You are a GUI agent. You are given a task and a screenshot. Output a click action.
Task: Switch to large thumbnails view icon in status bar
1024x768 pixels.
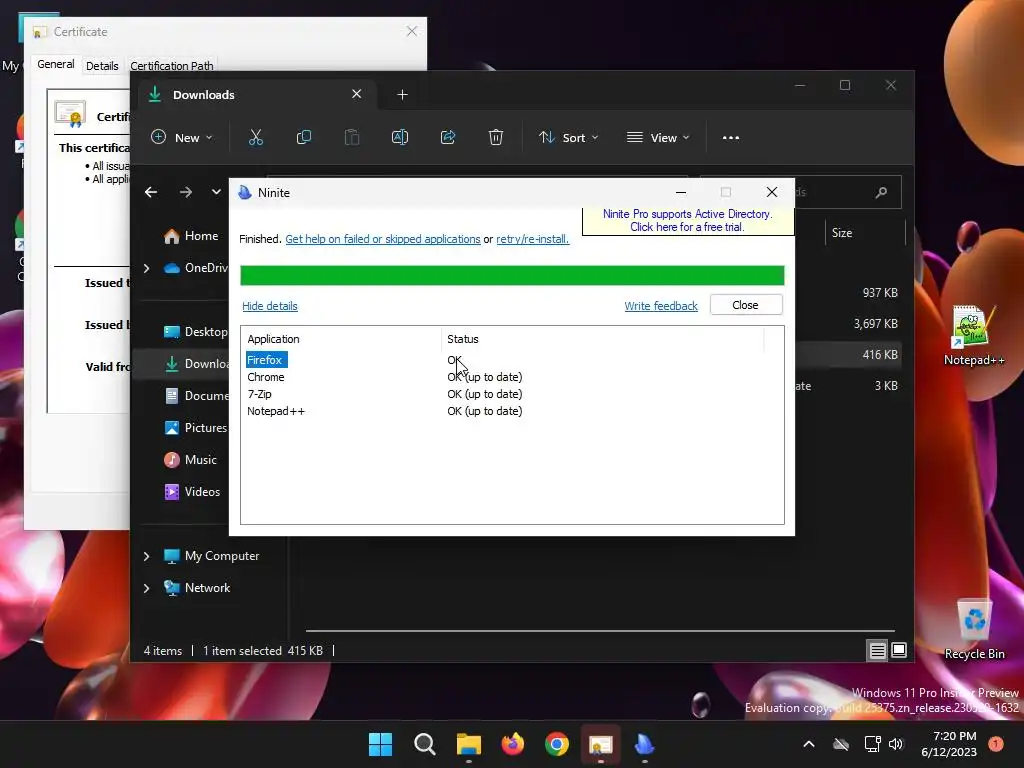tap(899, 650)
